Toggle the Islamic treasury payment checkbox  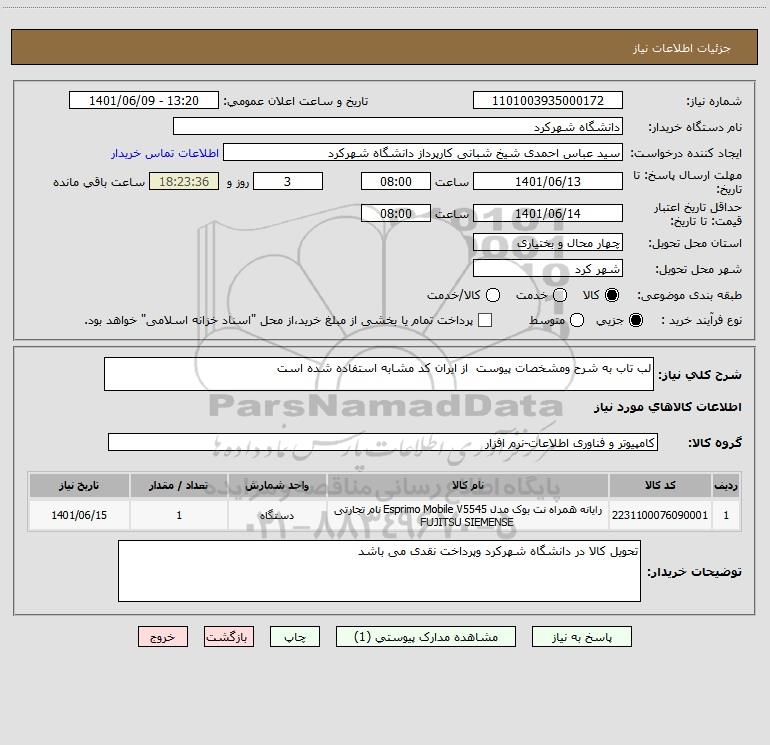coord(485,320)
